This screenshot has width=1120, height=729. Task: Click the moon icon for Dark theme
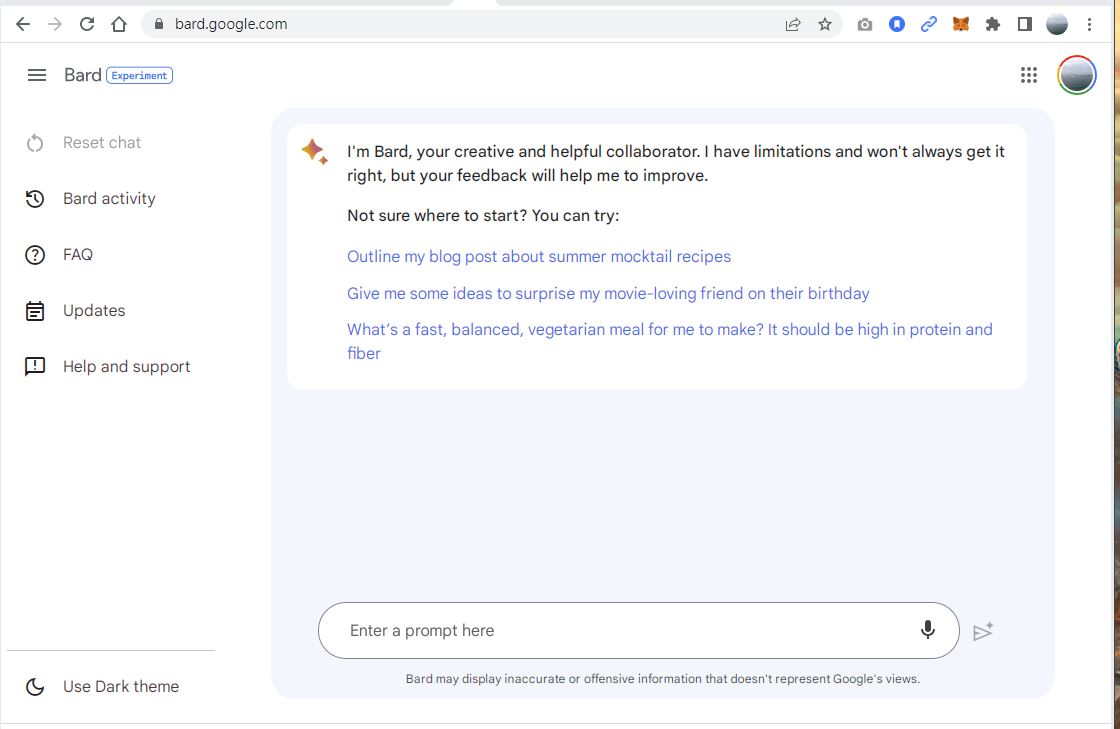pos(35,686)
